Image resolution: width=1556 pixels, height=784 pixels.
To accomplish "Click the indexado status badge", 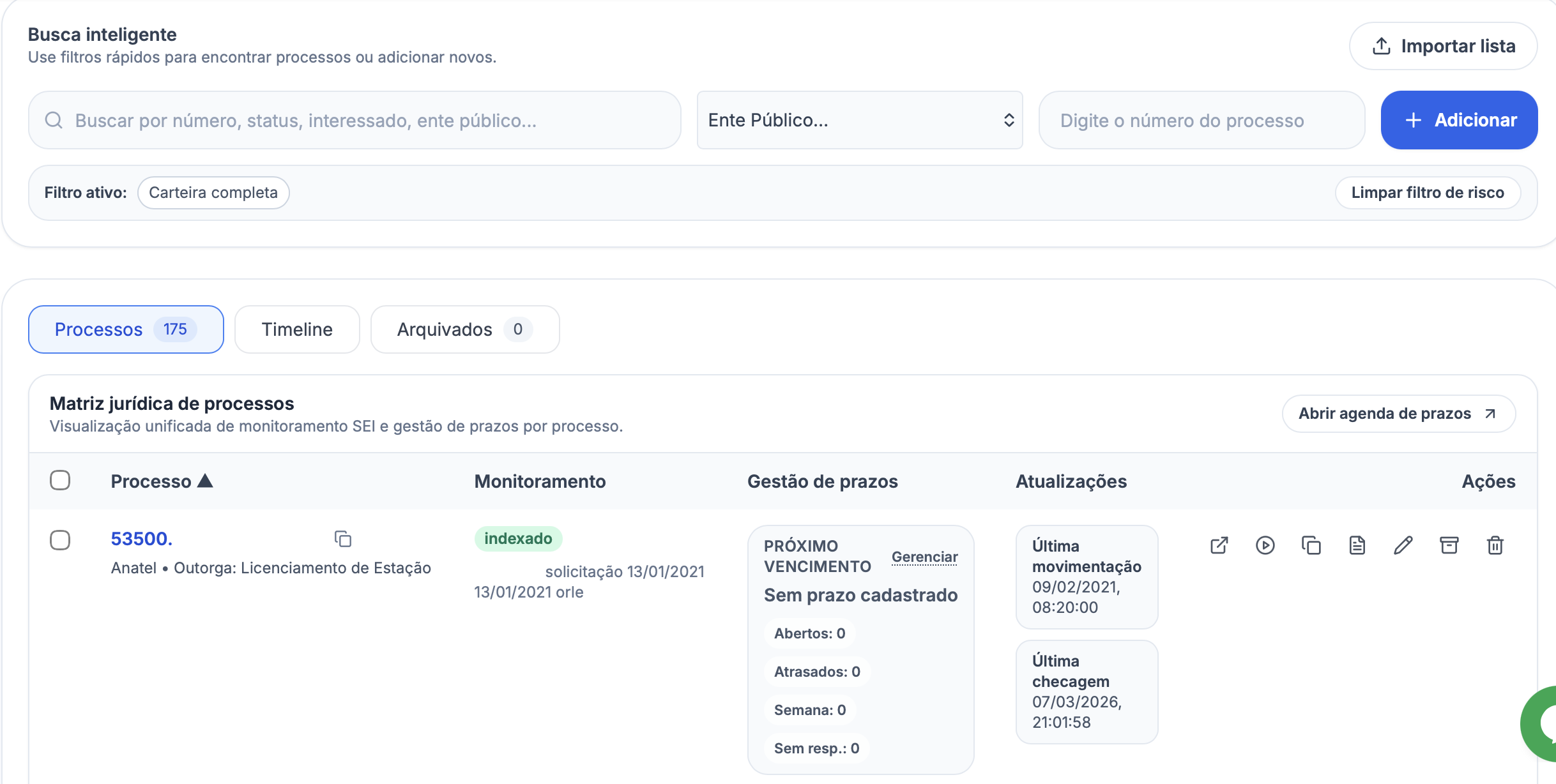I will (518, 539).
